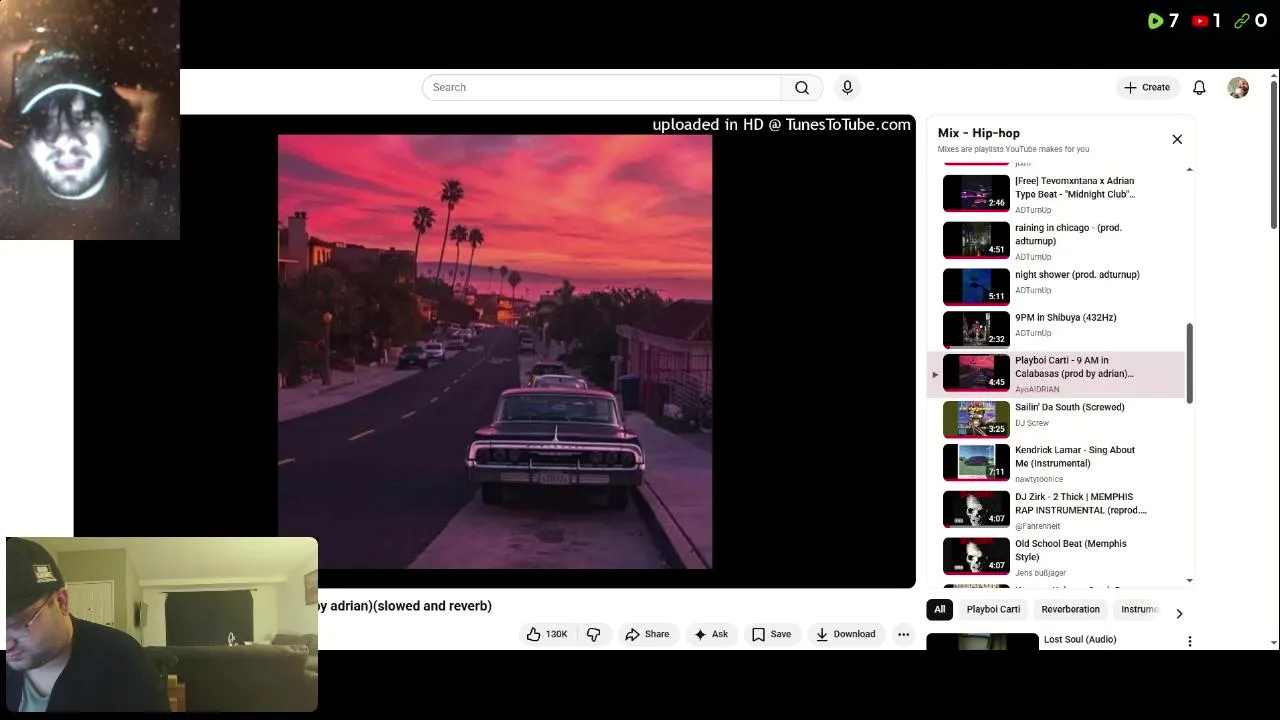Dislike the video

pyautogui.click(x=594, y=634)
